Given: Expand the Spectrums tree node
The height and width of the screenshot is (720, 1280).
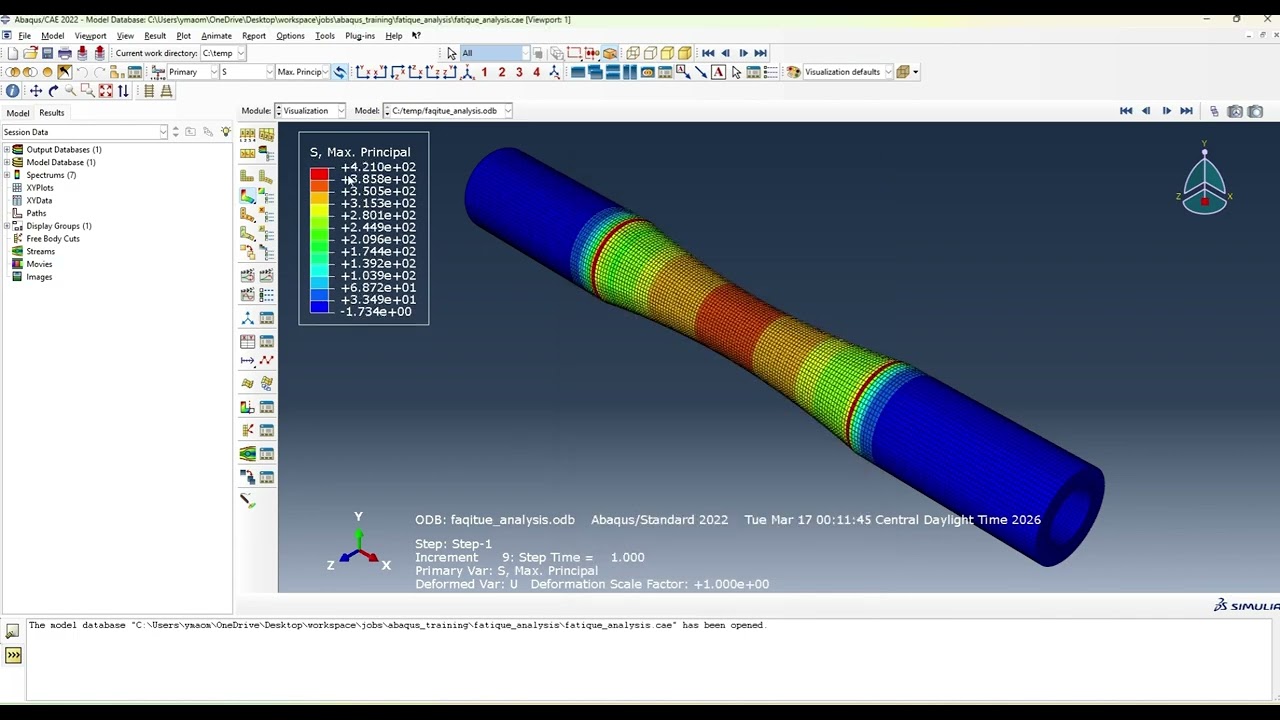Looking at the screenshot, I should click(x=6, y=175).
